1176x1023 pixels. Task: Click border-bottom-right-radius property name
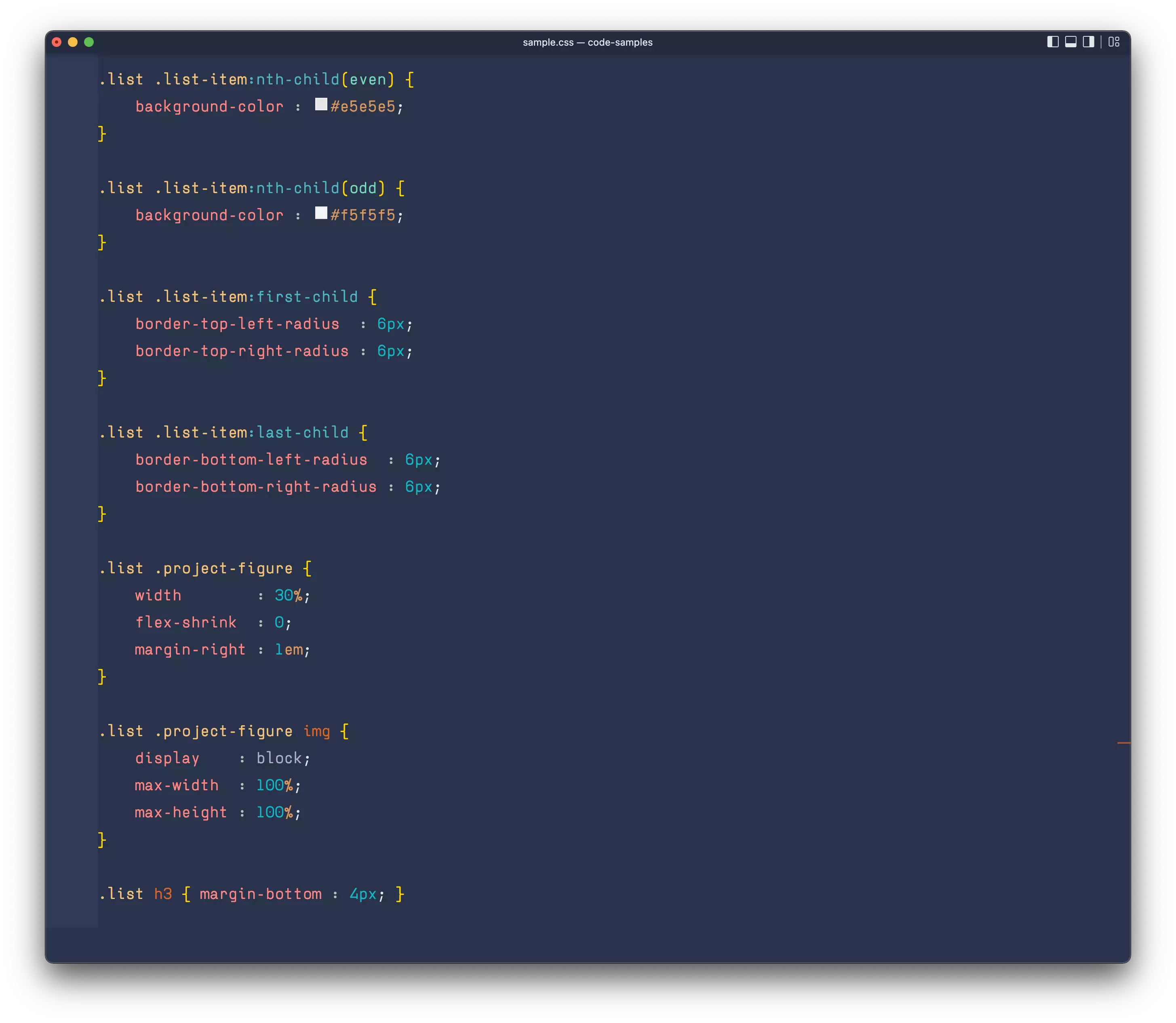point(256,487)
